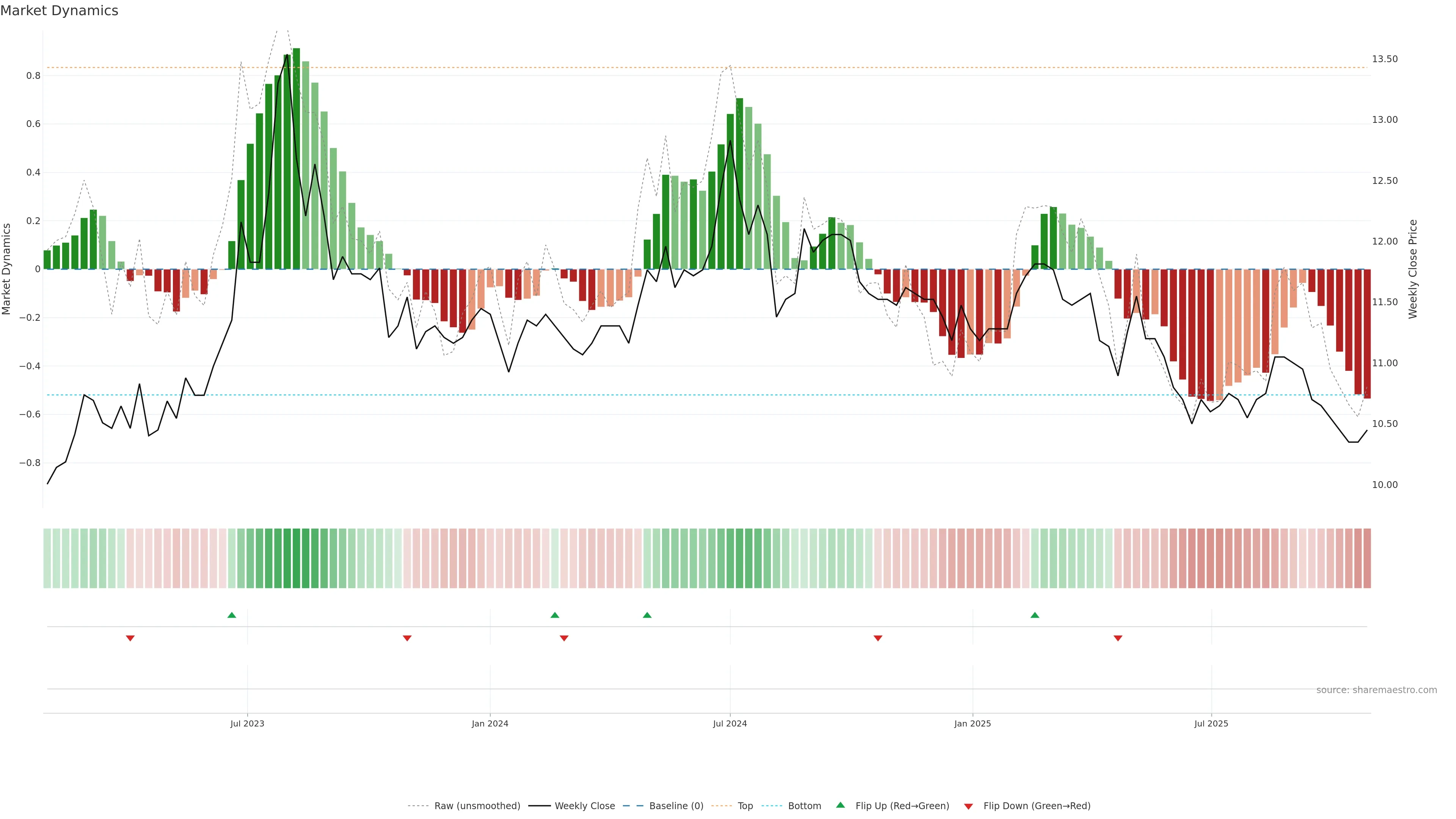Click the latest green flip-up marker after Jan 2025

[x=1035, y=615]
